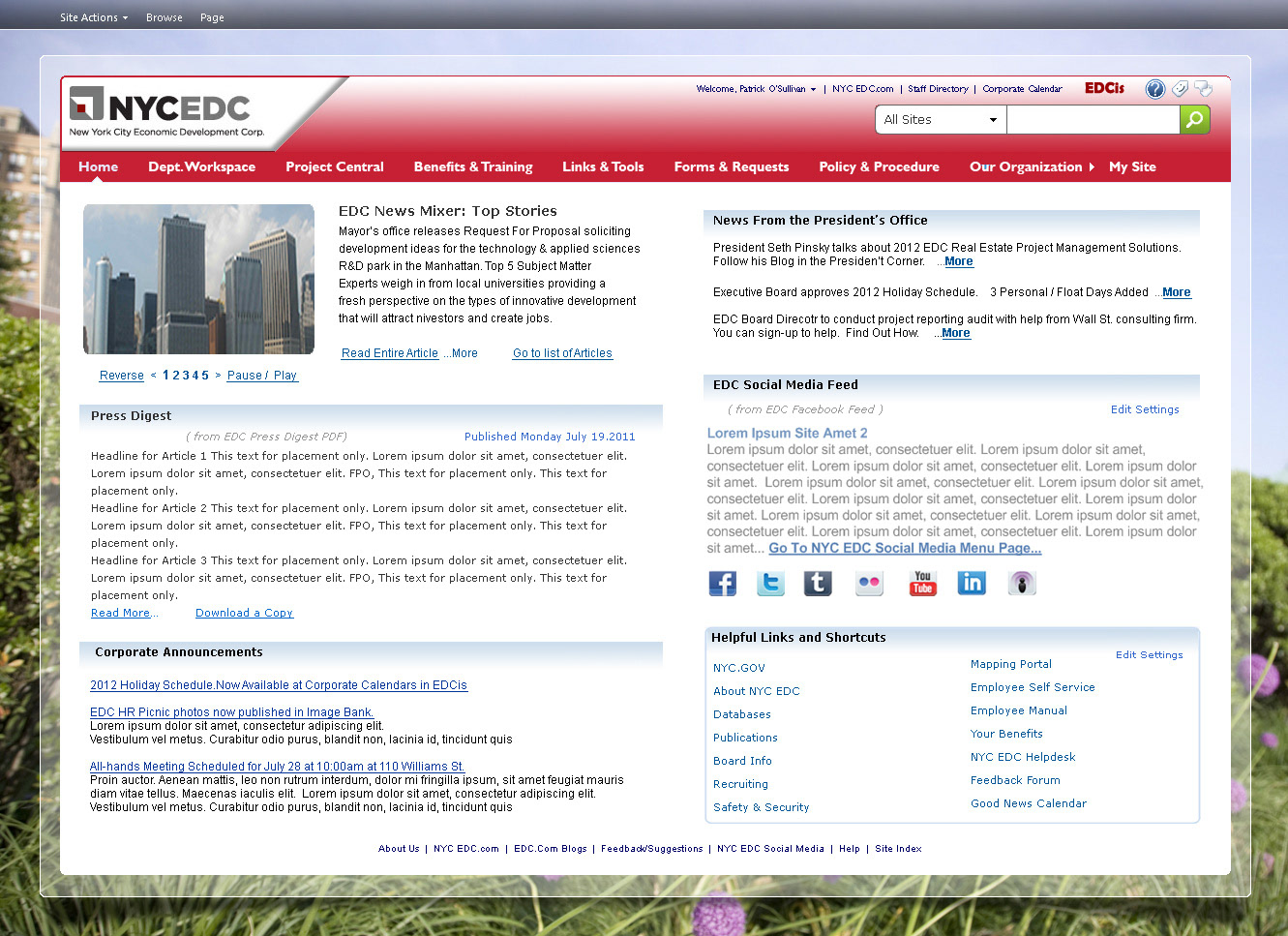Click the Page ribbon tab
Image resolution: width=1288 pixels, height=936 pixels.
click(x=212, y=17)
